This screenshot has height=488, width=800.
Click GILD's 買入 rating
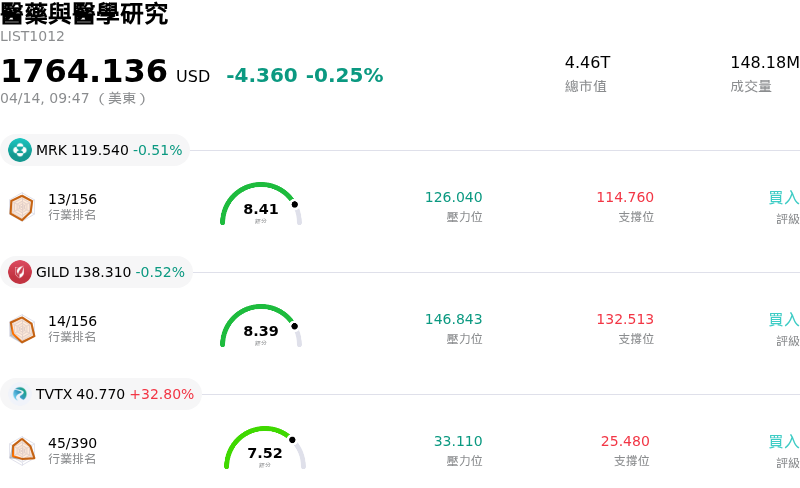(783, 320)
